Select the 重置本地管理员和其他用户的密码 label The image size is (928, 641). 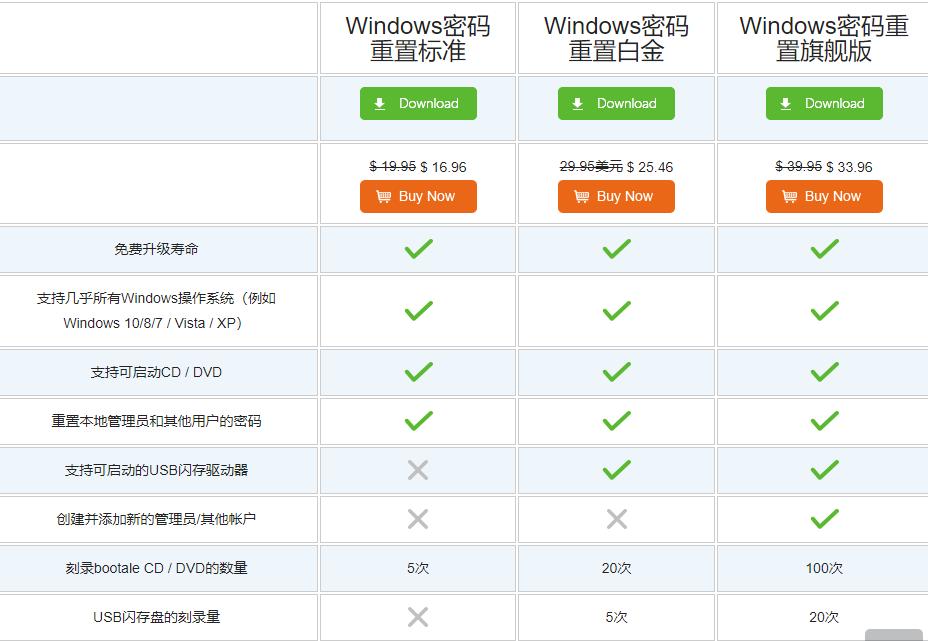pos(156,421)
